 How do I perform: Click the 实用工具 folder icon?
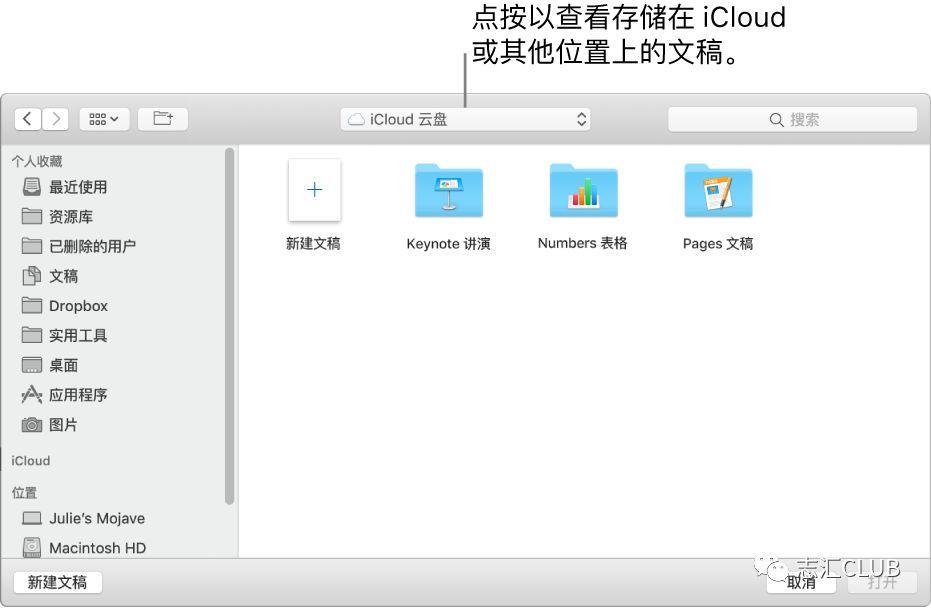[31, 335]
